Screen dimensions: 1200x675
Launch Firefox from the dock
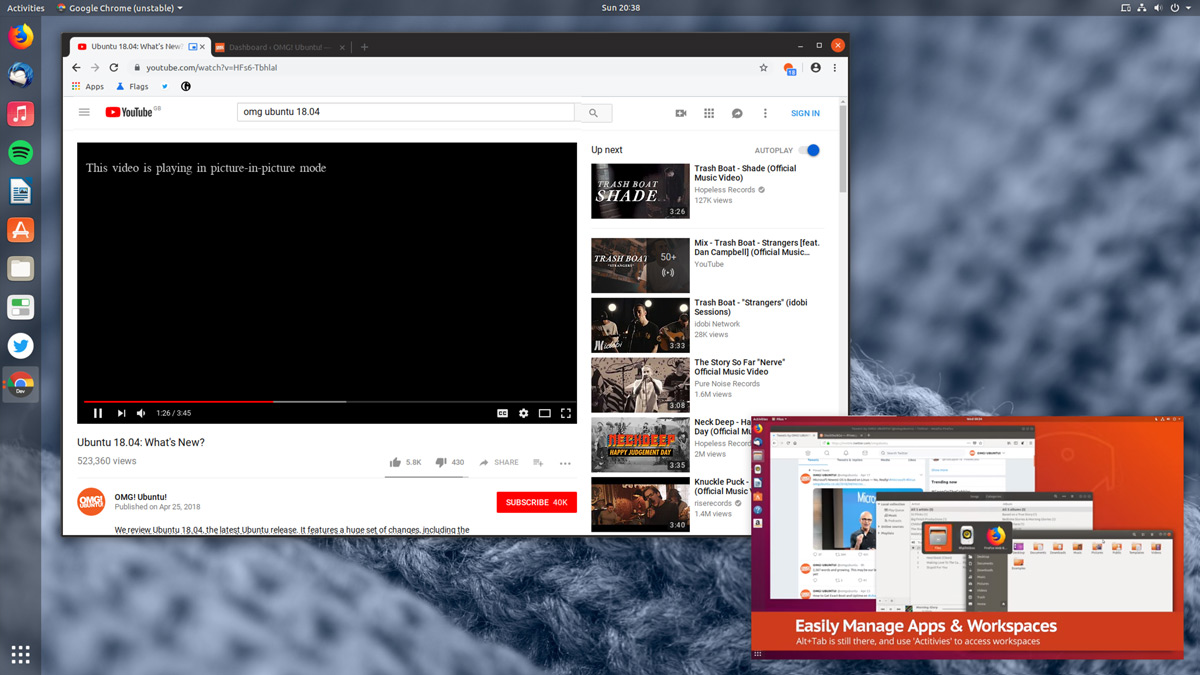click(20, 37)
